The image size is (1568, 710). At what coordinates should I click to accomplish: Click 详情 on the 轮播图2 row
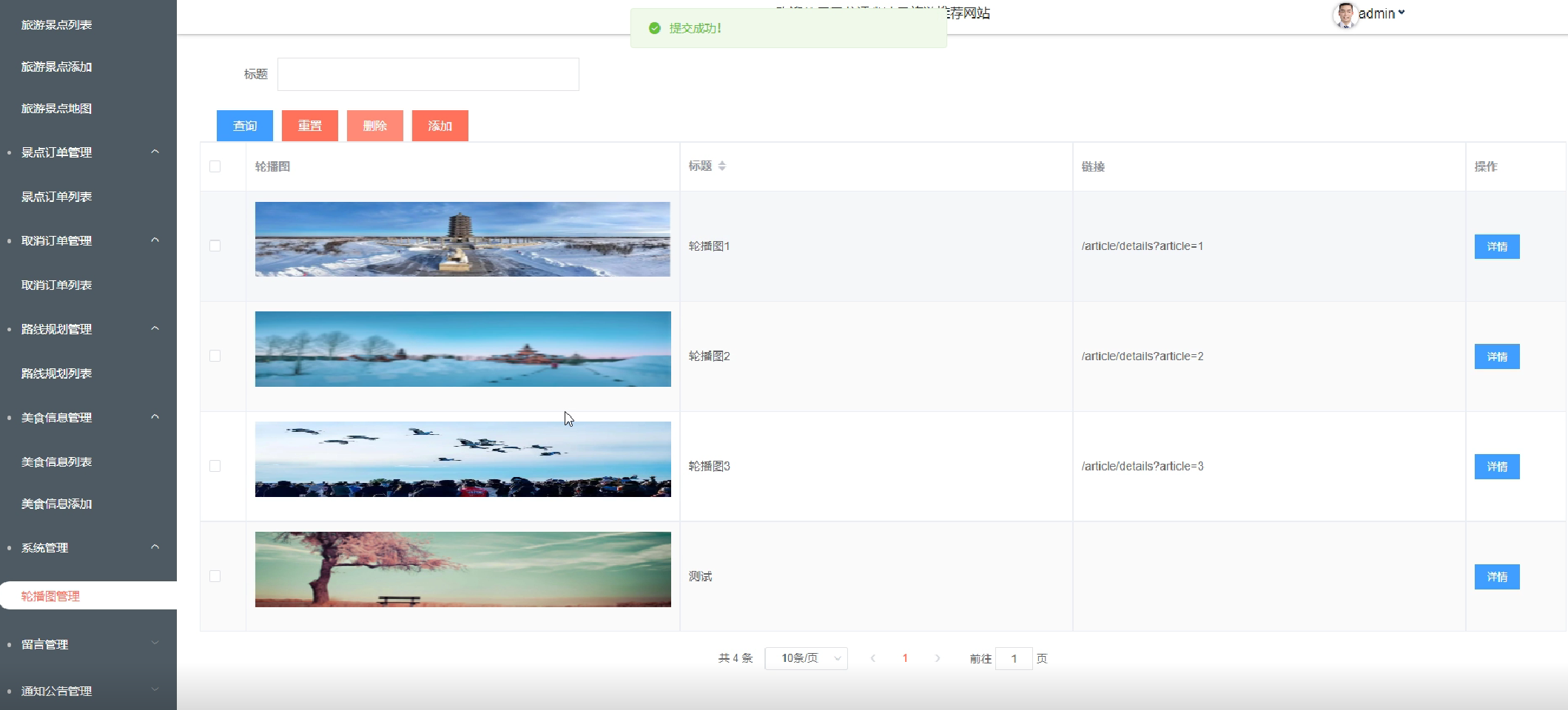(x=1497, y=356)
